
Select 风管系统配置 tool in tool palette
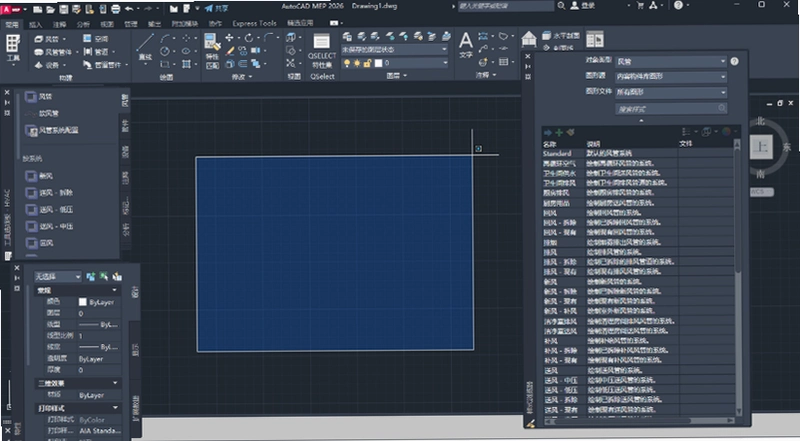click(53, 130)
